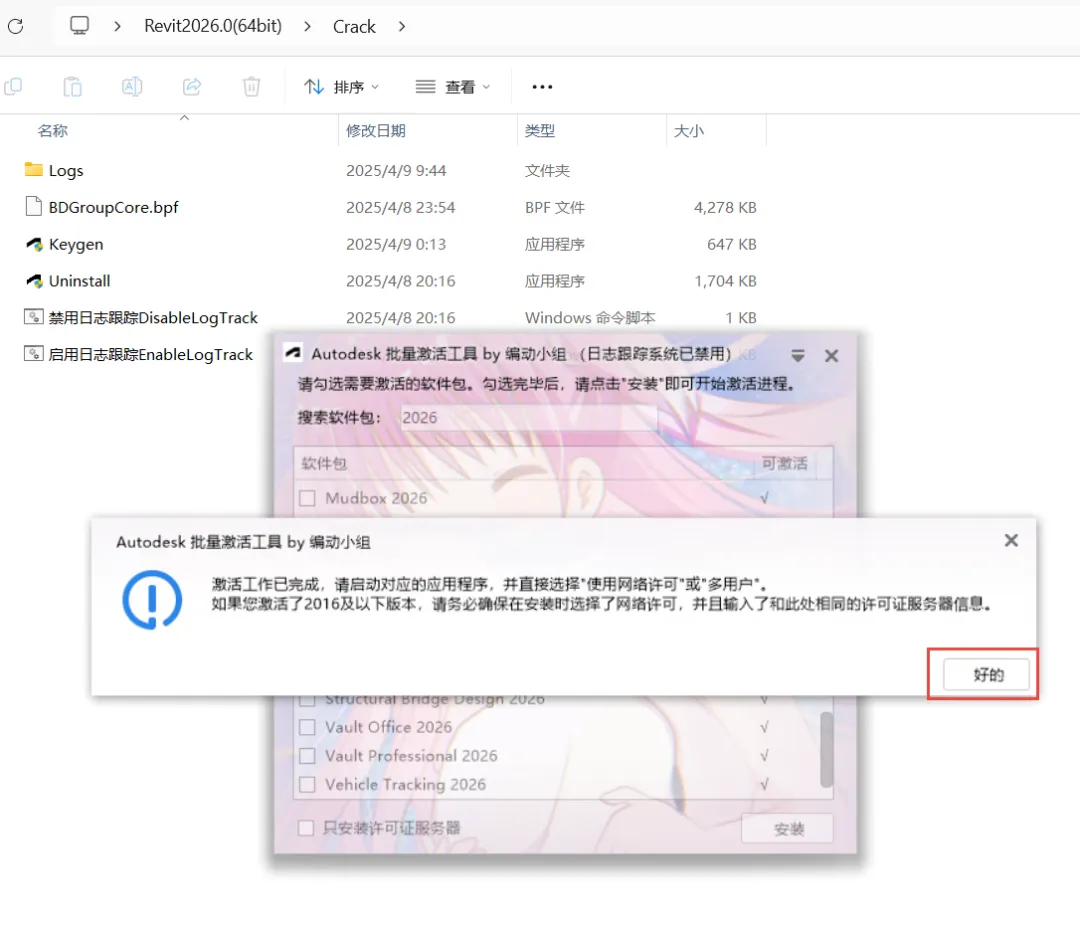Image resolution: width=1080 pixels, height=928 pixels.
Task: Click the Logs folder name
Action: pyautogui.click(x=66, y=171)
